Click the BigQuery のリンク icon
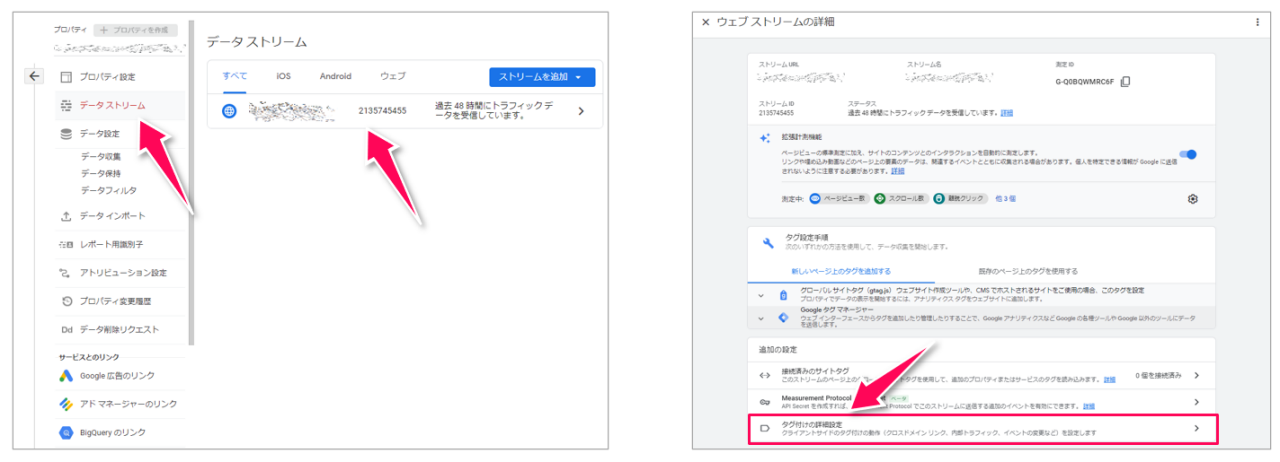Viewport: 1280px width, 462px height. [66, 432]
